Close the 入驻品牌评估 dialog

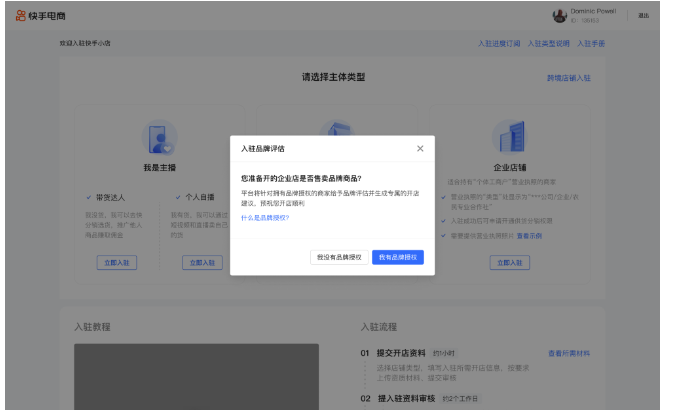420,148
